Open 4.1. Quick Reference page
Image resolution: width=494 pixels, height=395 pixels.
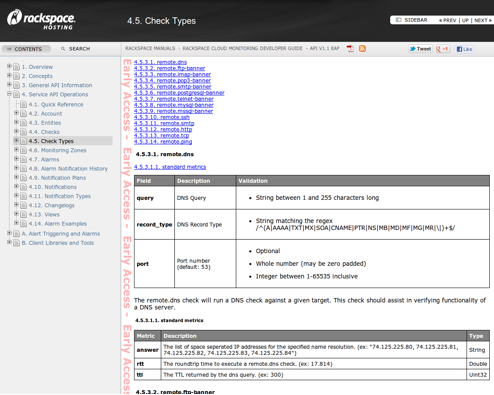[x=56, y=104]
